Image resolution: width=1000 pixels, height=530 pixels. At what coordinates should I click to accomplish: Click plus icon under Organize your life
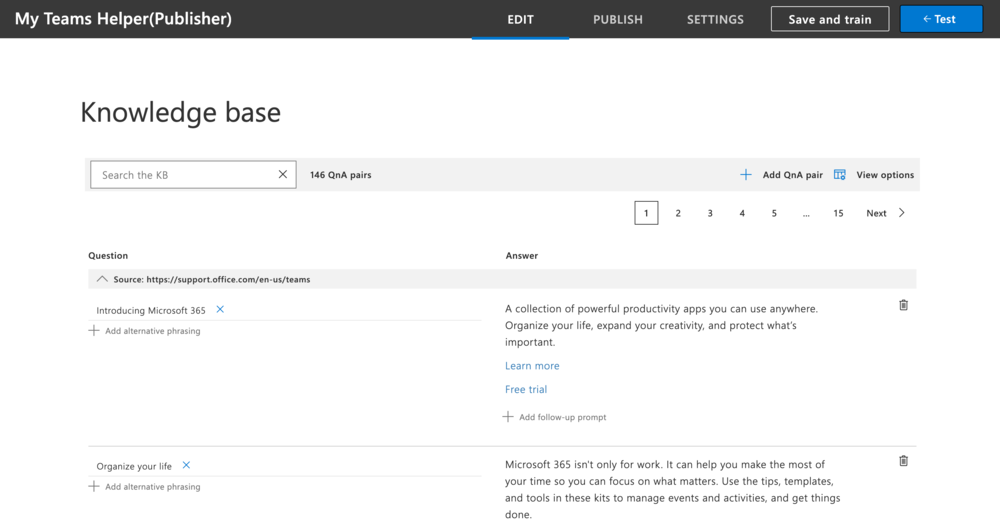coord(94,486)
